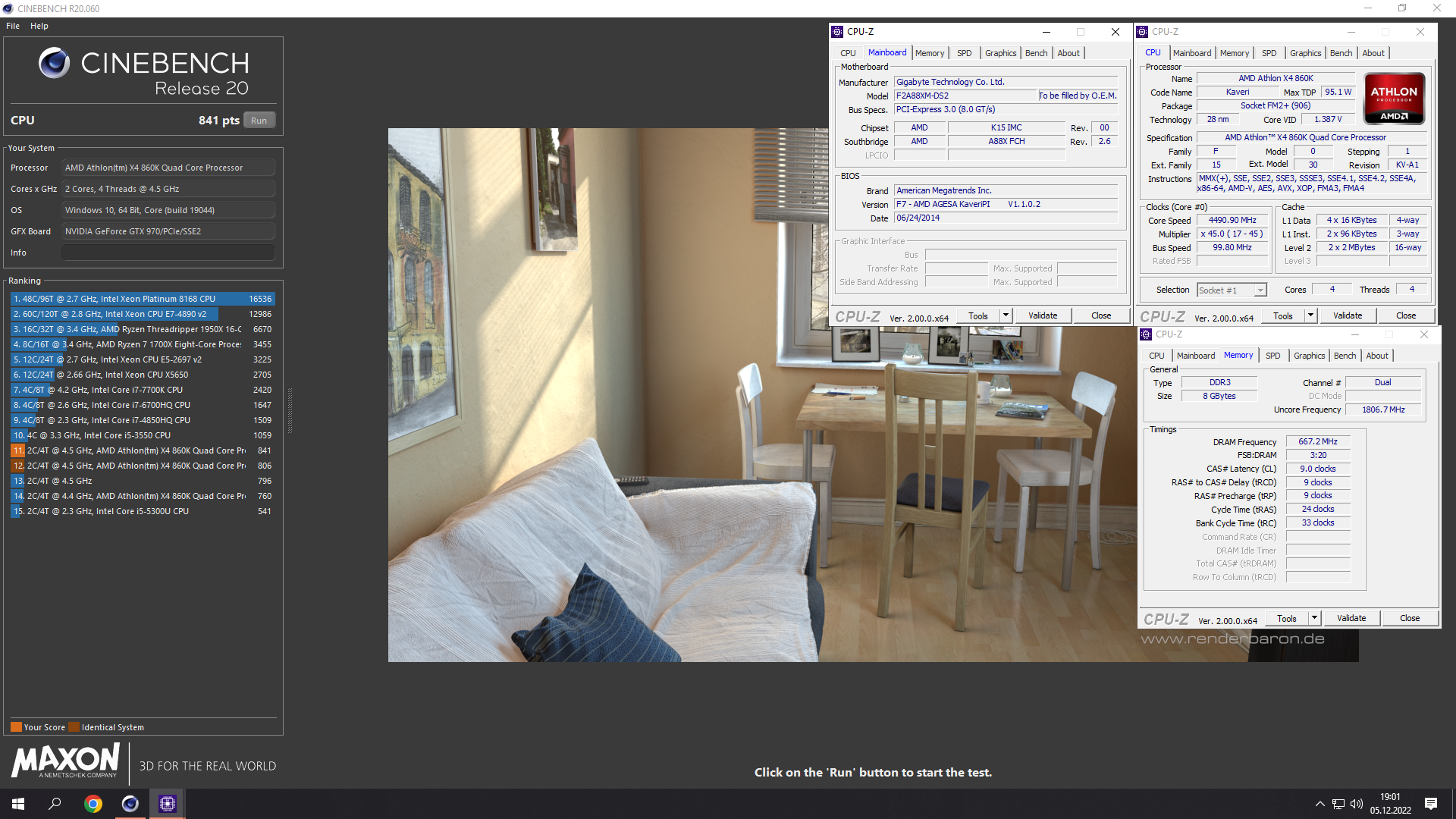Click Tools in Mainboard CPU-Z window
1456x819 pixels.
point(978,316)
